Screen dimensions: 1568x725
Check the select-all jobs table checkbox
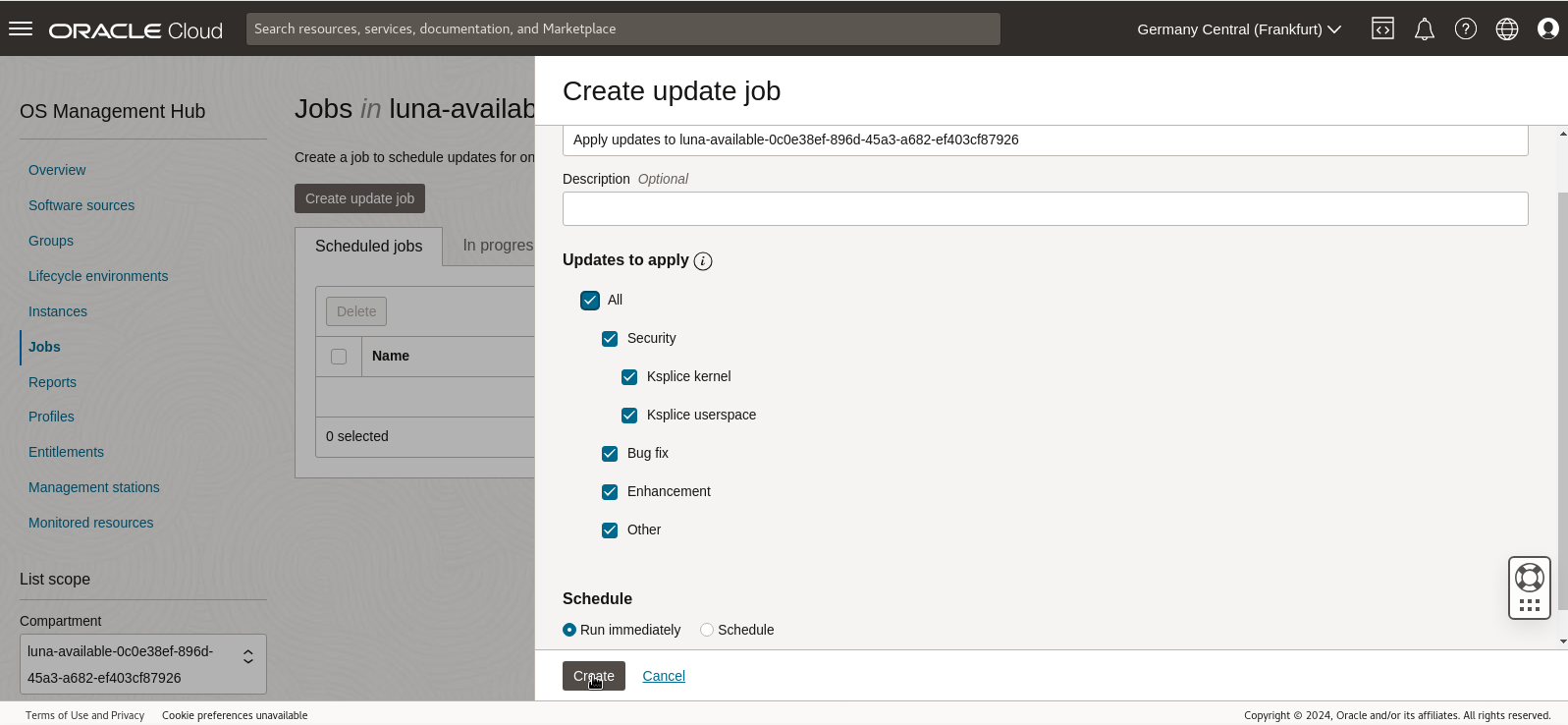[339, 357]
